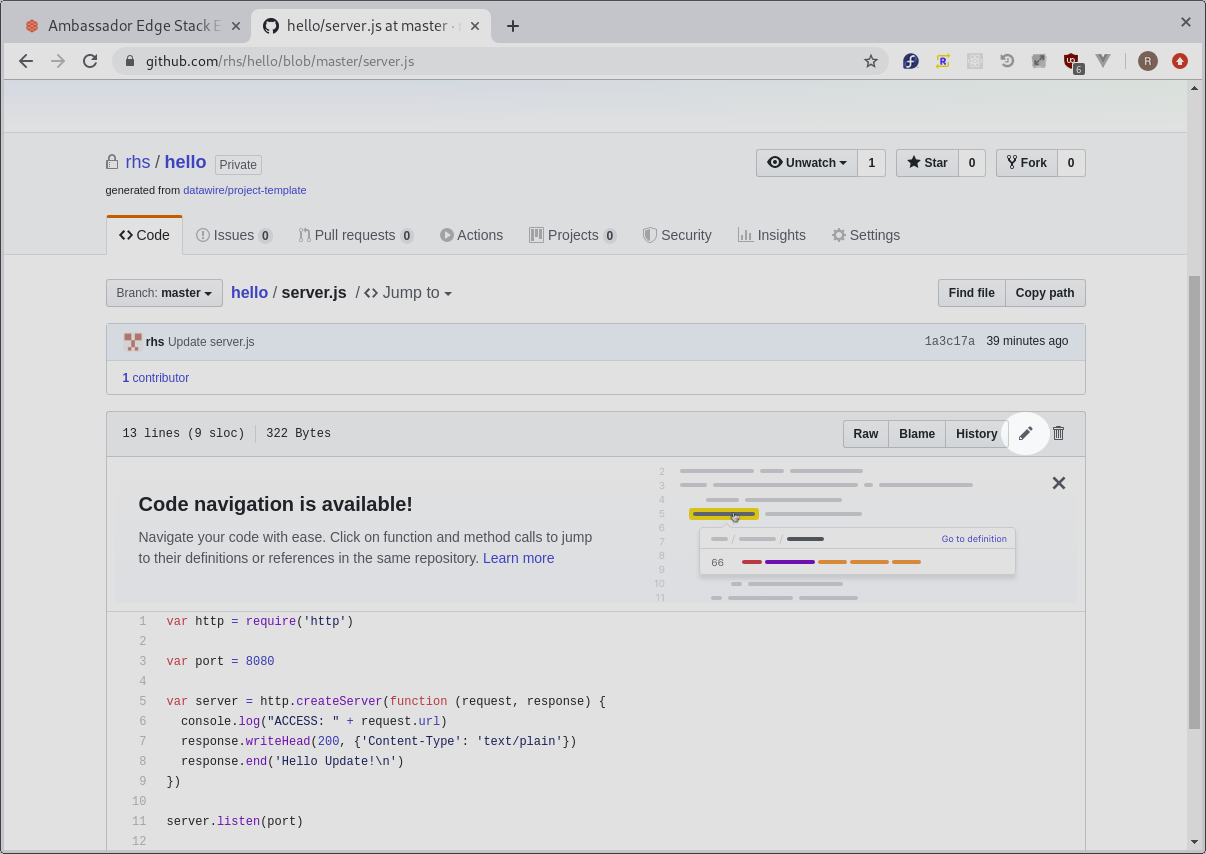The image size is (1206, 854).
Task: Click the trash delete file icon
Action: 1059,433
